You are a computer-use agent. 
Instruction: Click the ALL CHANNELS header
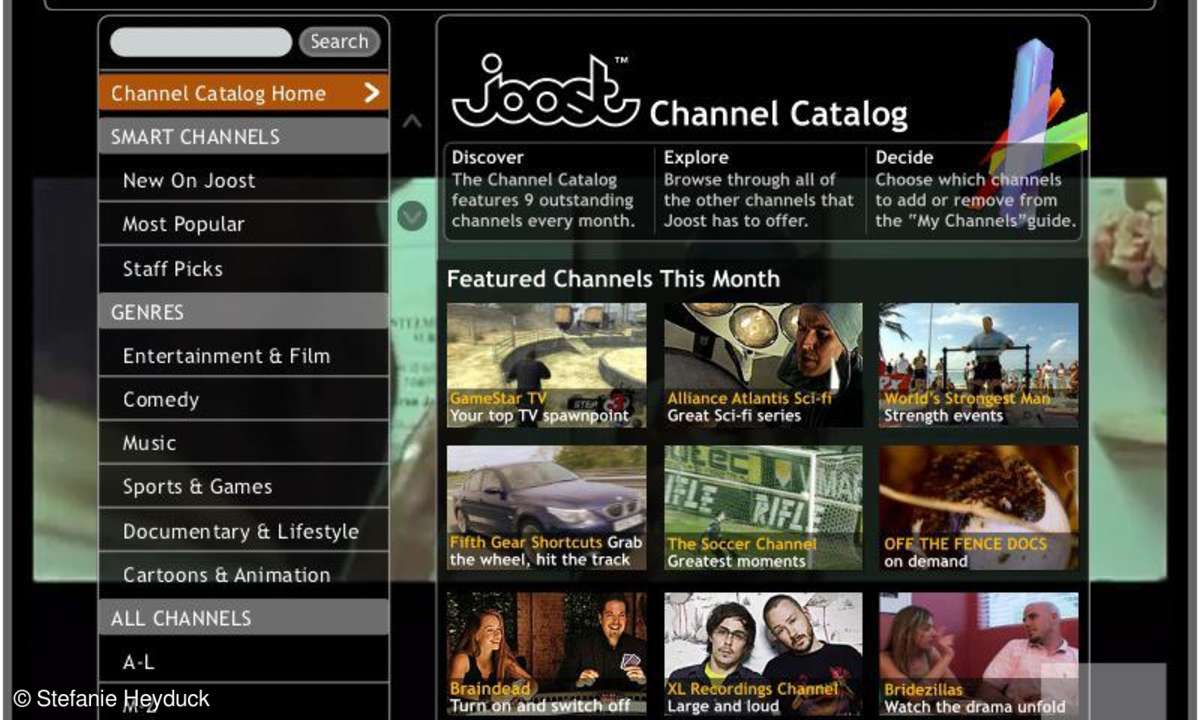[x=243, y=618]
